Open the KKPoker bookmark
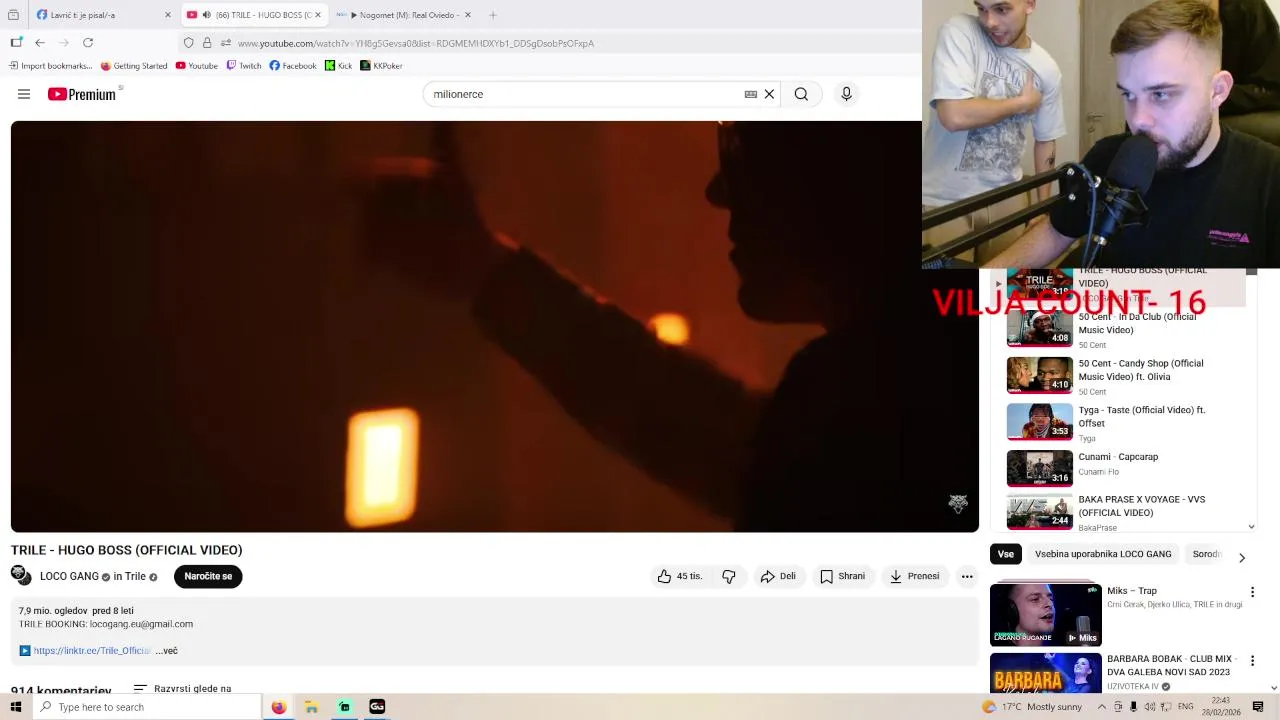Viewport: 1280px width, 720px height. pyautogui.click(x=381, y=66)
